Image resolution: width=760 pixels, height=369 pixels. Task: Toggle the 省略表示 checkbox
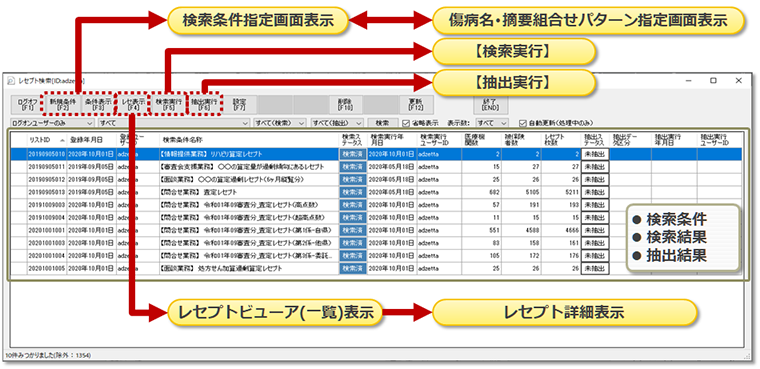(421, 123)
